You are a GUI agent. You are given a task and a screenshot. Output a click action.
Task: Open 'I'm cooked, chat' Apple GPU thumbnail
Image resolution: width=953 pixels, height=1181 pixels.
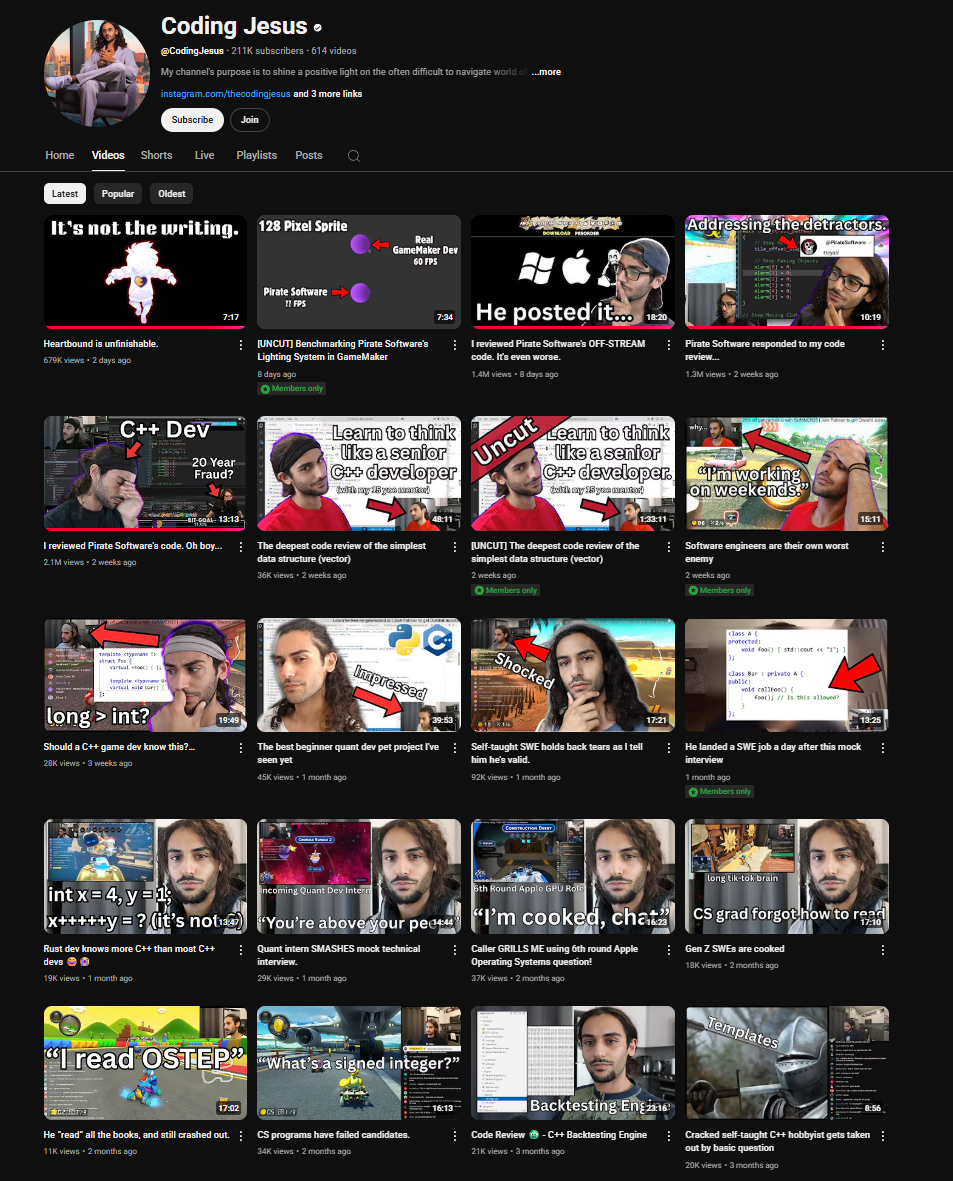coord(573,877)
